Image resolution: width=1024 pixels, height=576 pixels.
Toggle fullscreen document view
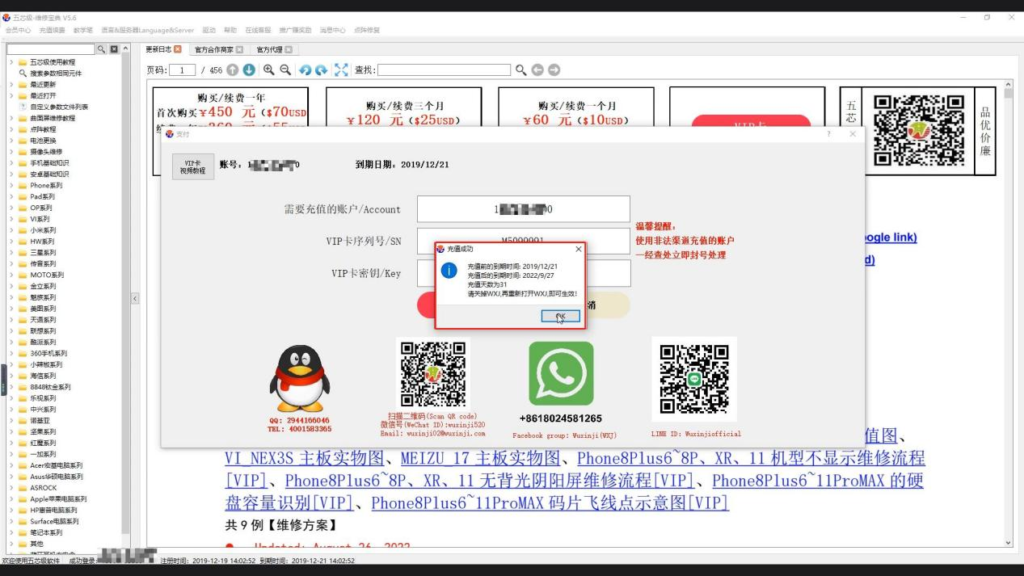coord(341,70)
